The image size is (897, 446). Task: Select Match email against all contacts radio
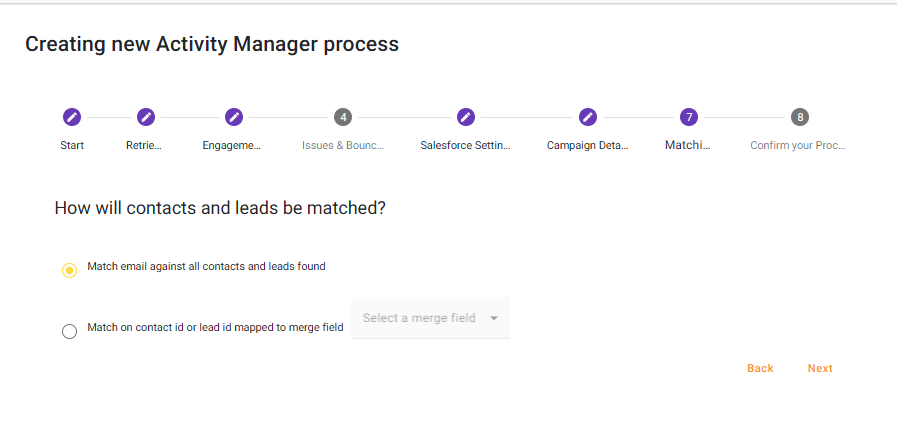coord(70,271)
